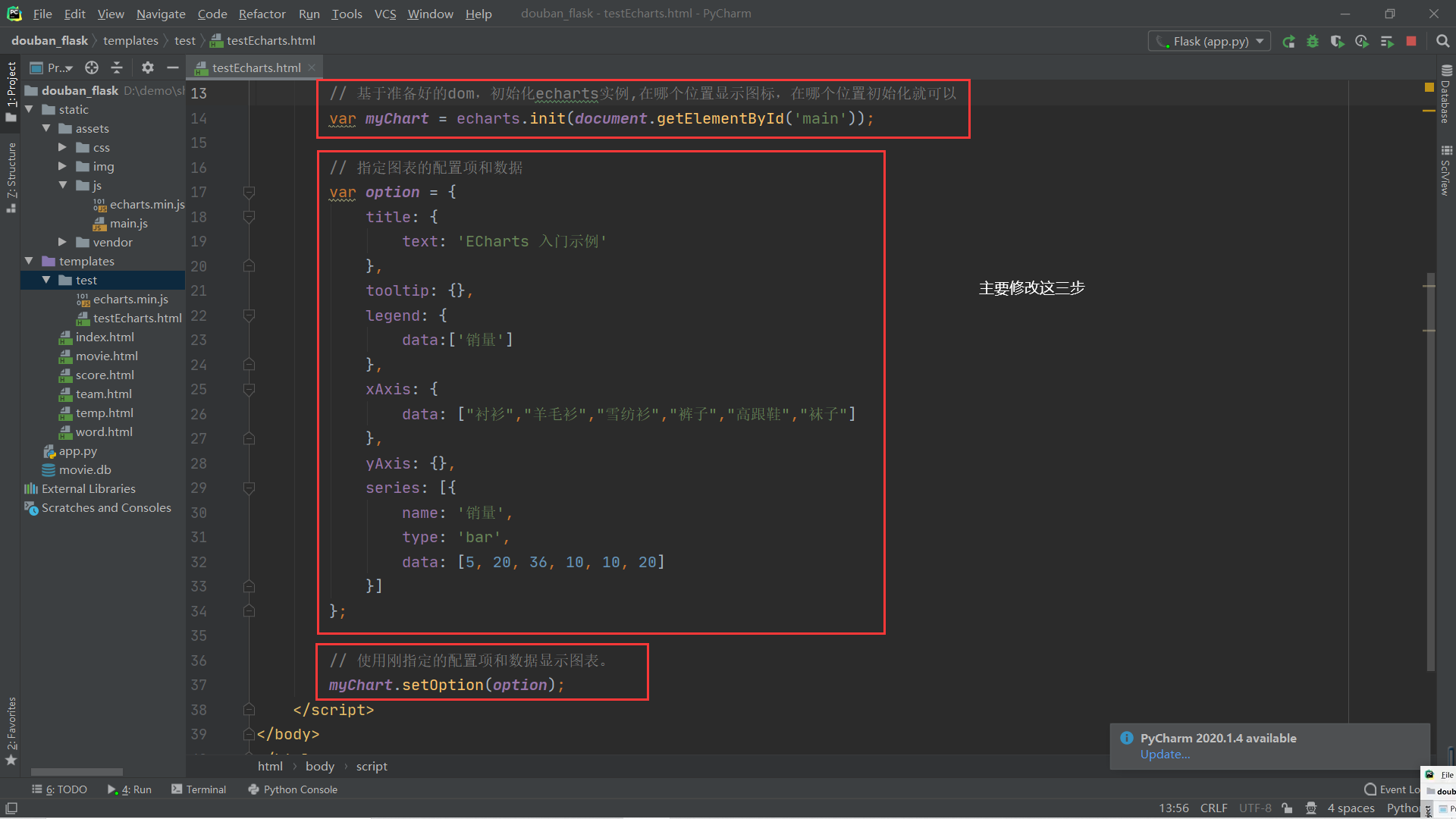Viewport: 1456px width, 819px height.
Task: Click the Profile run icon
Action: [1362, 42]
